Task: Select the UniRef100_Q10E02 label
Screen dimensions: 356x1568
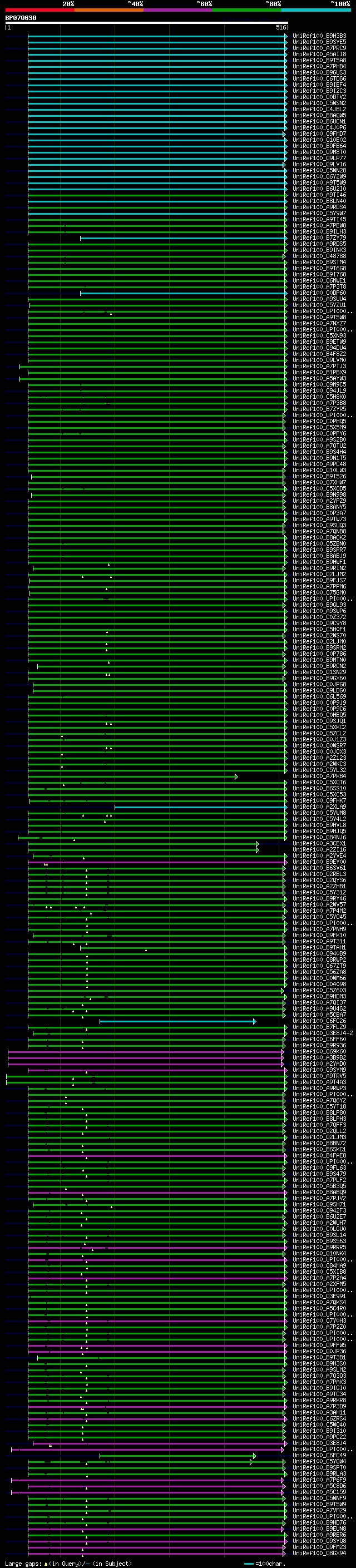Action: (x=319, y=140)
